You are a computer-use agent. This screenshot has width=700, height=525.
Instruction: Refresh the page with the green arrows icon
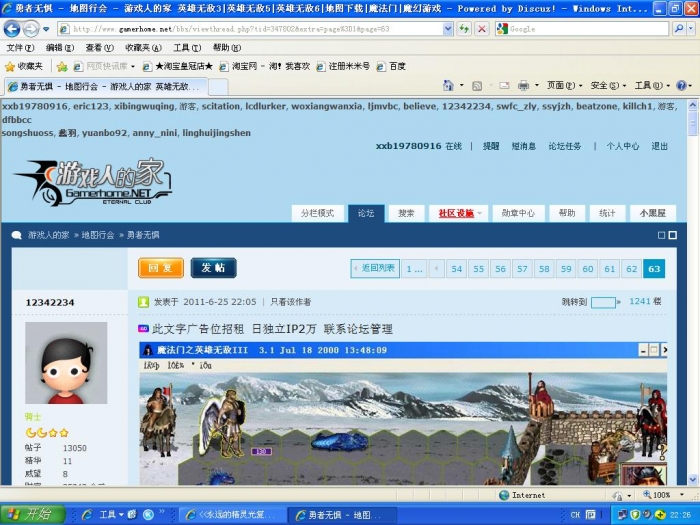(464, 29)
